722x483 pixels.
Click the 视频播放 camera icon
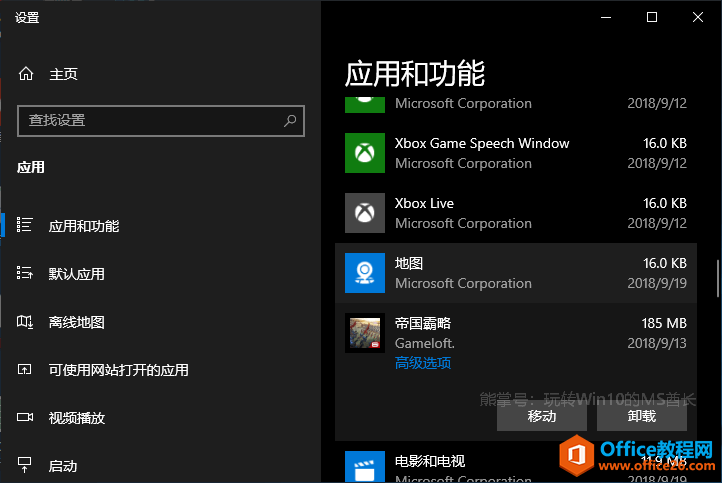(25, 417)
